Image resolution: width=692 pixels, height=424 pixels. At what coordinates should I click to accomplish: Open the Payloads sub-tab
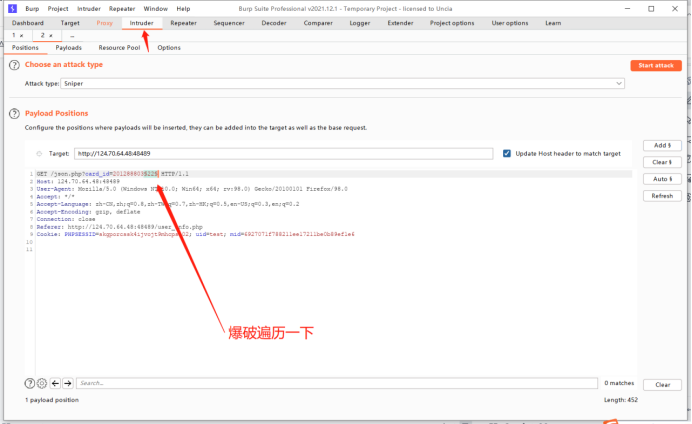tap(68, 48)
